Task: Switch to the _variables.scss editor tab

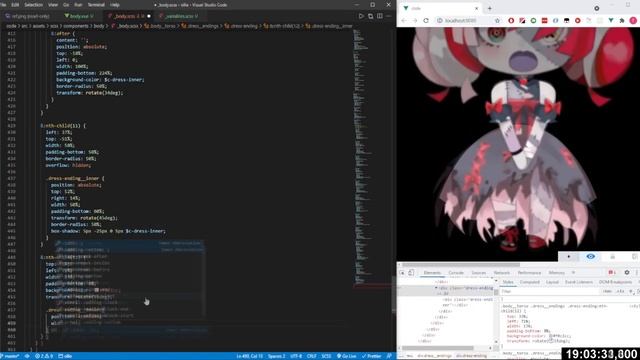Action: click(x=179, y=16)
